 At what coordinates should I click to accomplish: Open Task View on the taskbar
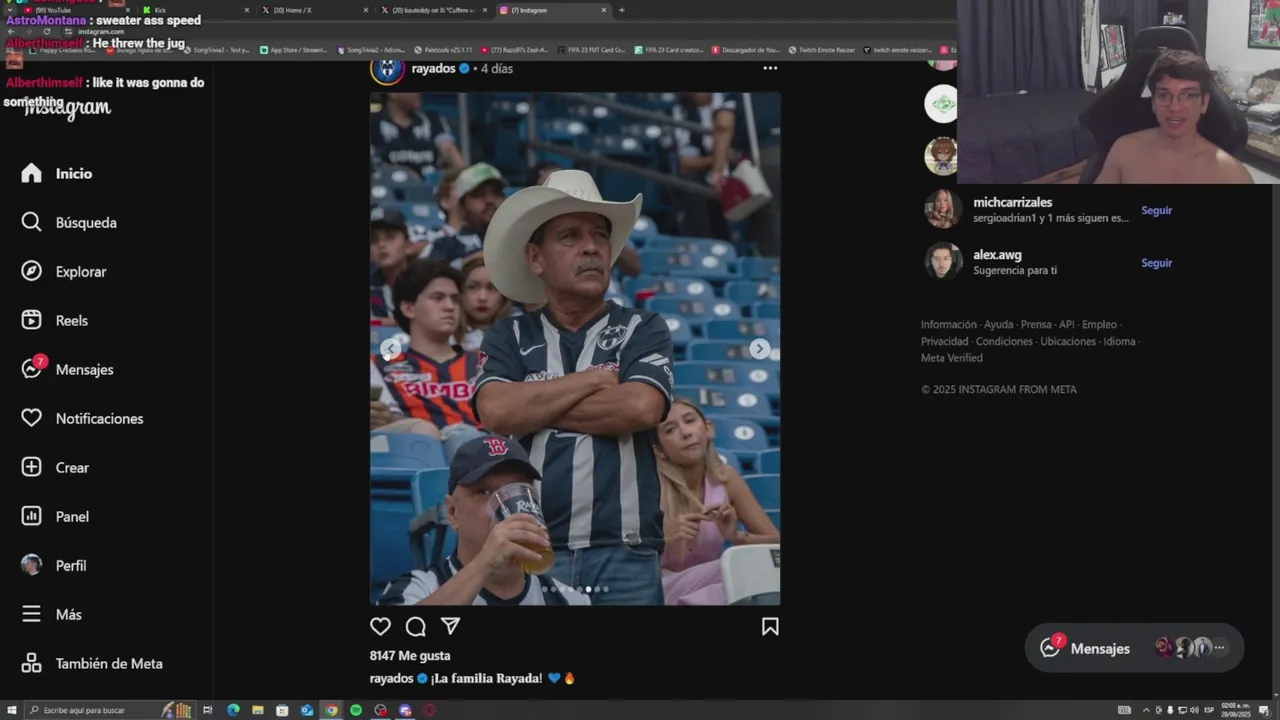(207, 710)
